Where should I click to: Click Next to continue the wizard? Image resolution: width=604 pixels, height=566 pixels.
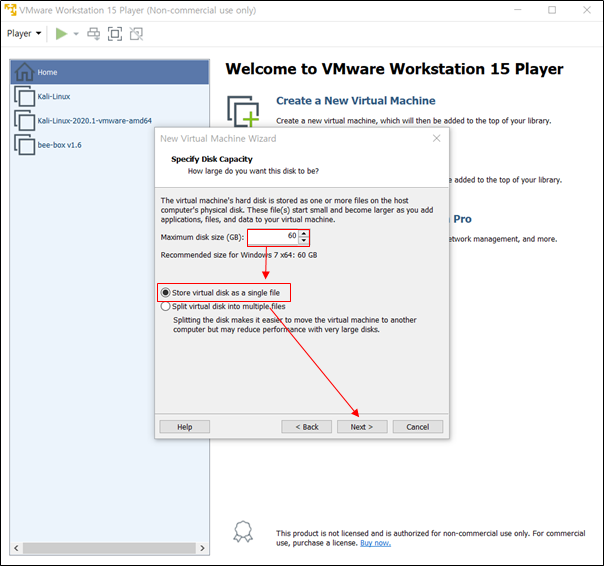point(362,427)
